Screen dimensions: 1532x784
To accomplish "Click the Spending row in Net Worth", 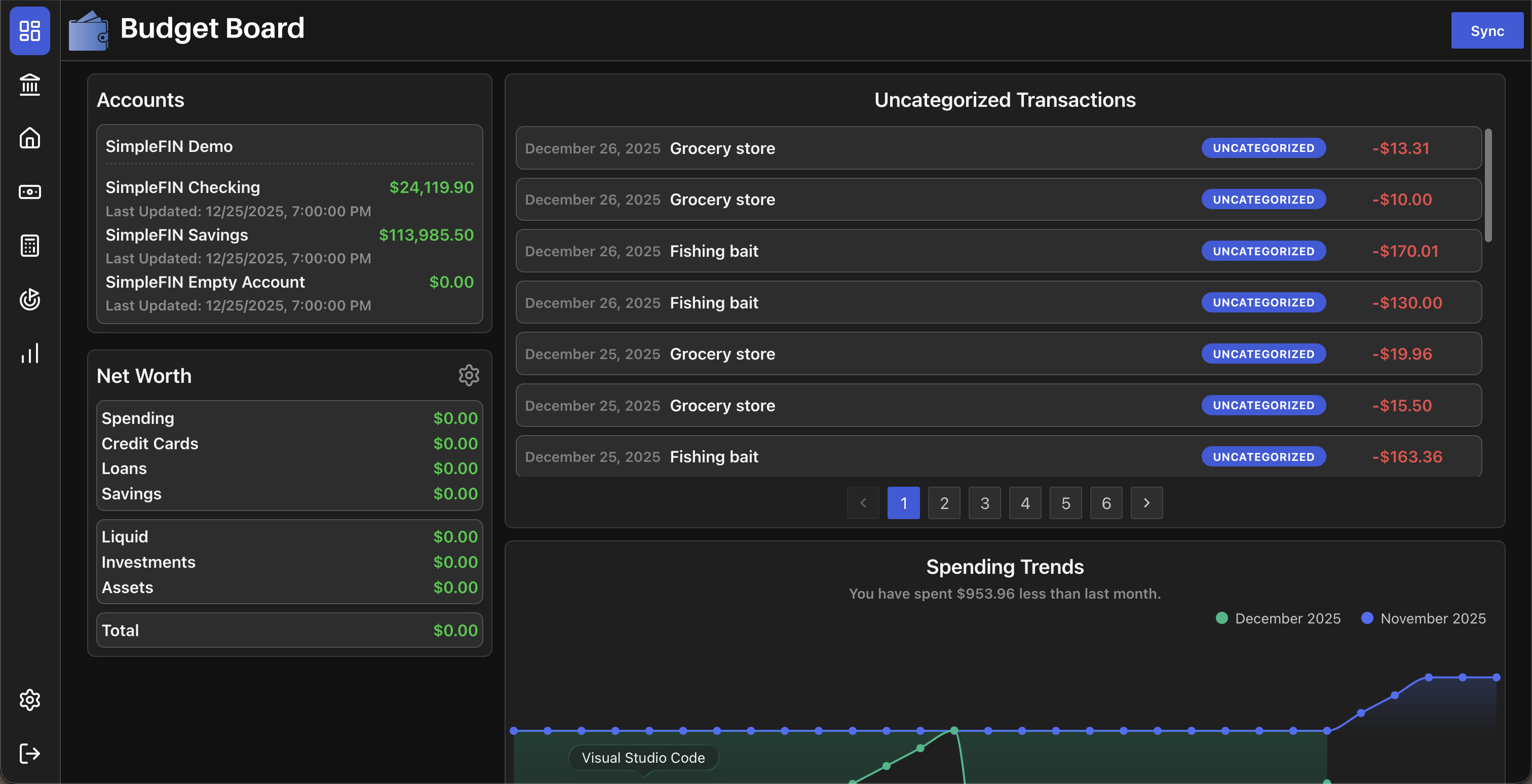I will (x=290, y=418).
